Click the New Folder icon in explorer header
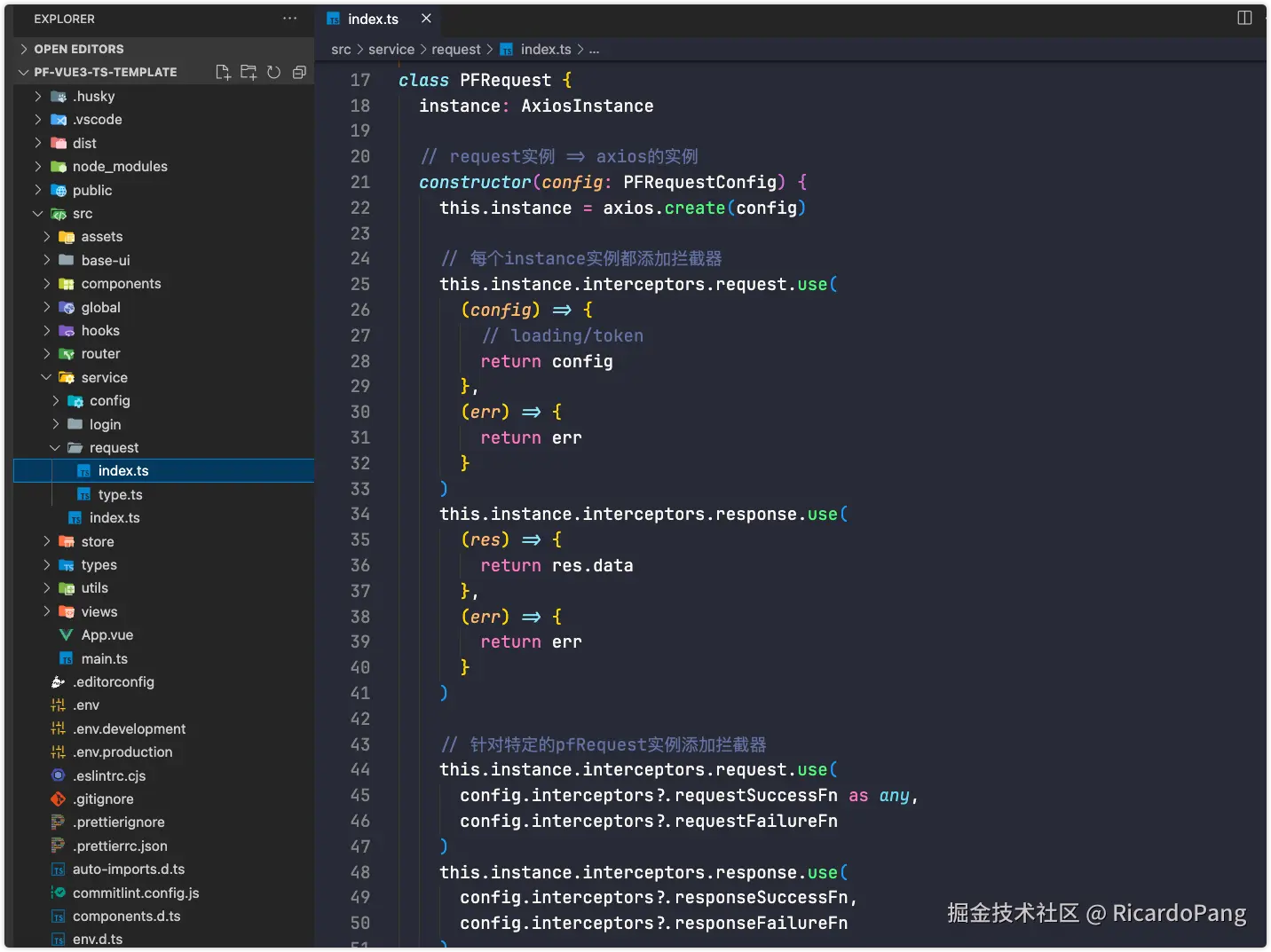The width and height of the screenshot is (1271, 952). coord(249,72)
